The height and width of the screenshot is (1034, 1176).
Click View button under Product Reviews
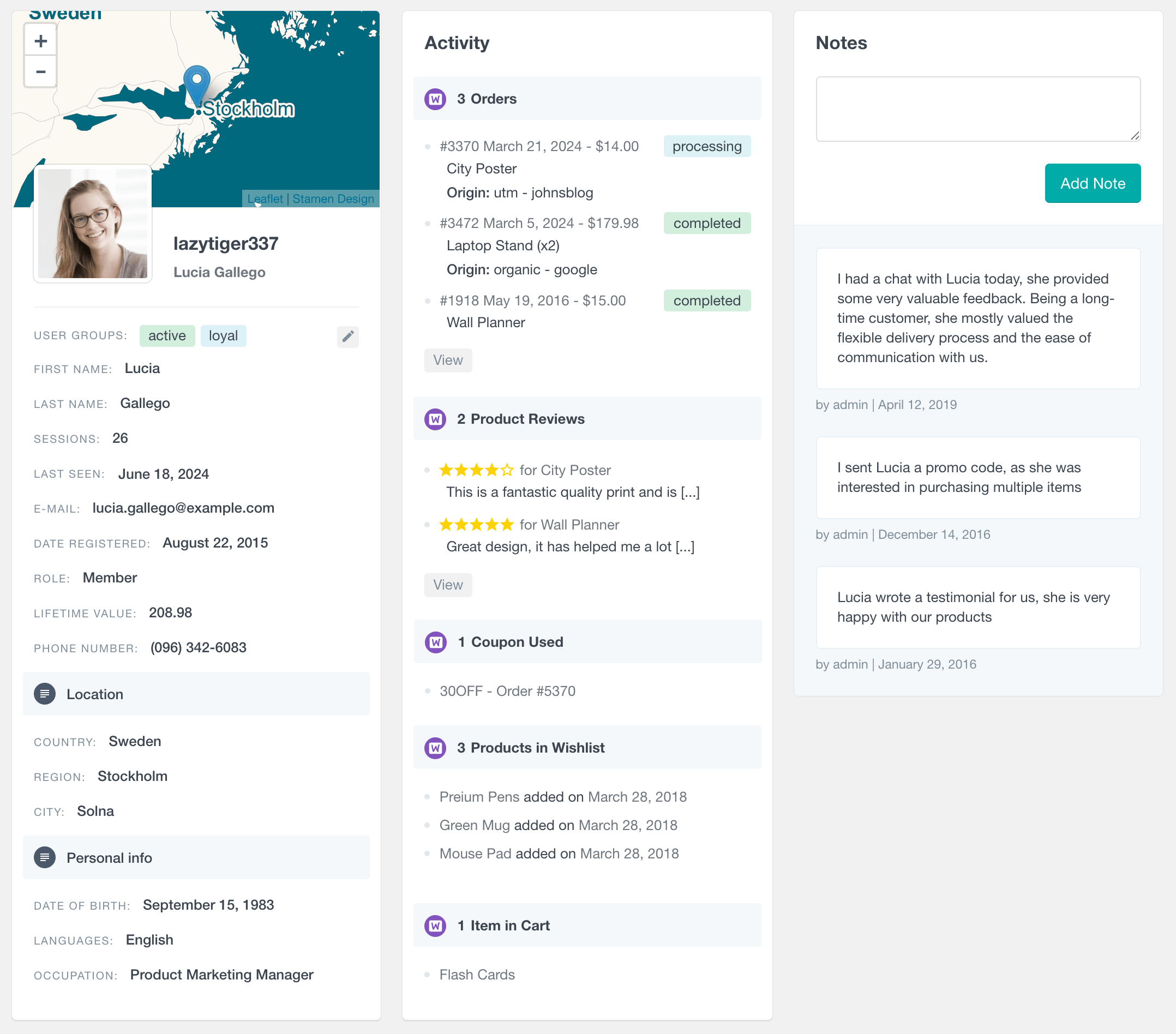(x=447, y=584)
